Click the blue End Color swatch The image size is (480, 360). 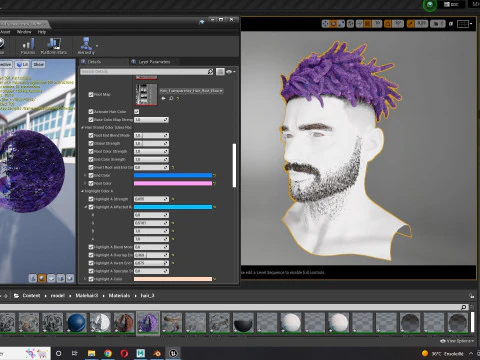tap(173, 175)
